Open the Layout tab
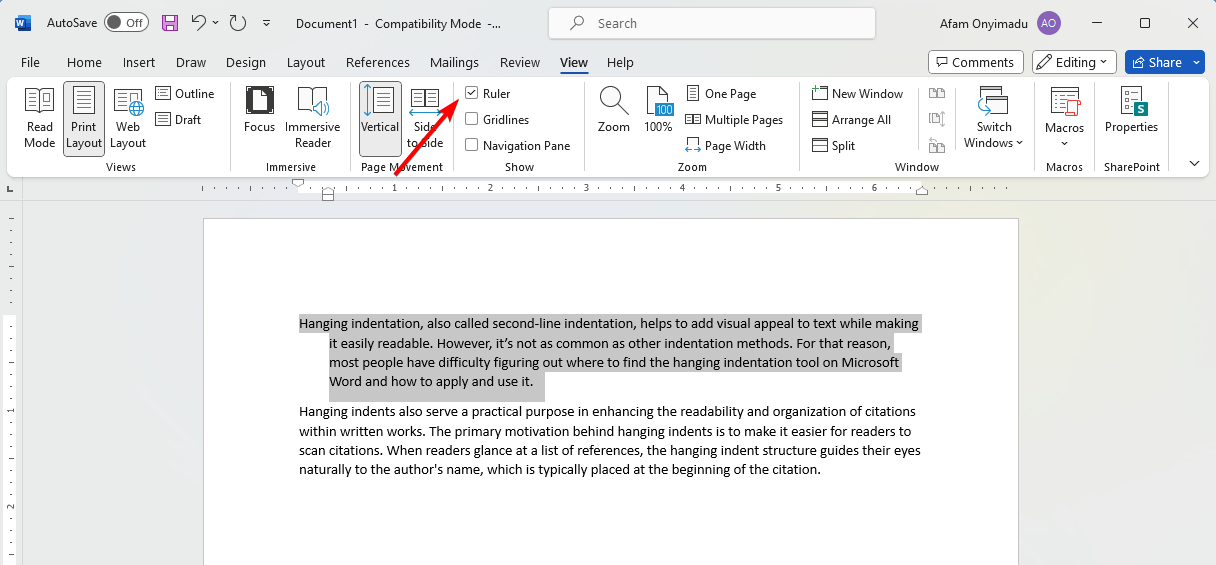 pos(306,62)
